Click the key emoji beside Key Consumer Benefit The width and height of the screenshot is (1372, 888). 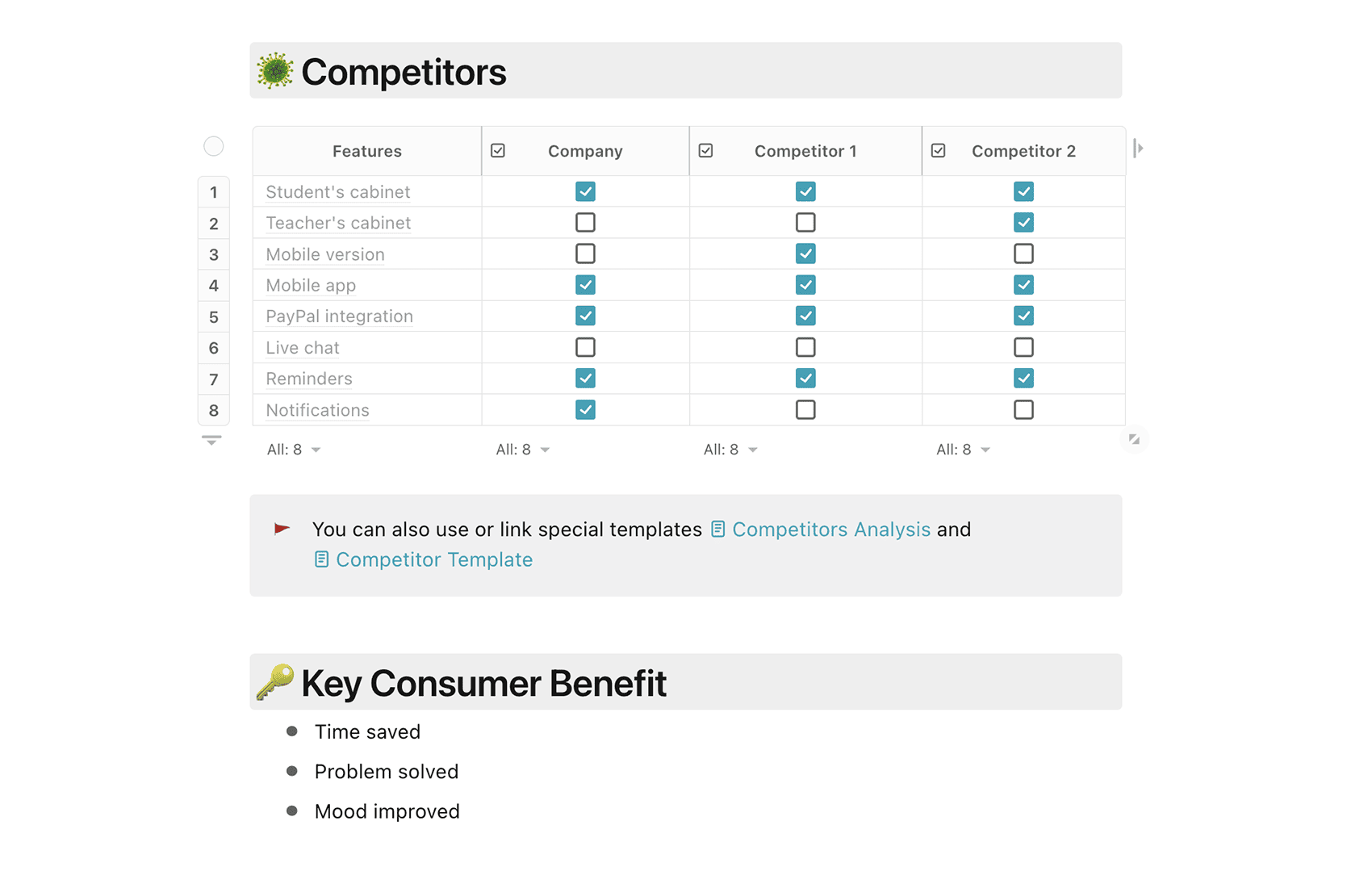pyautogui.click(x=275, y=682)
